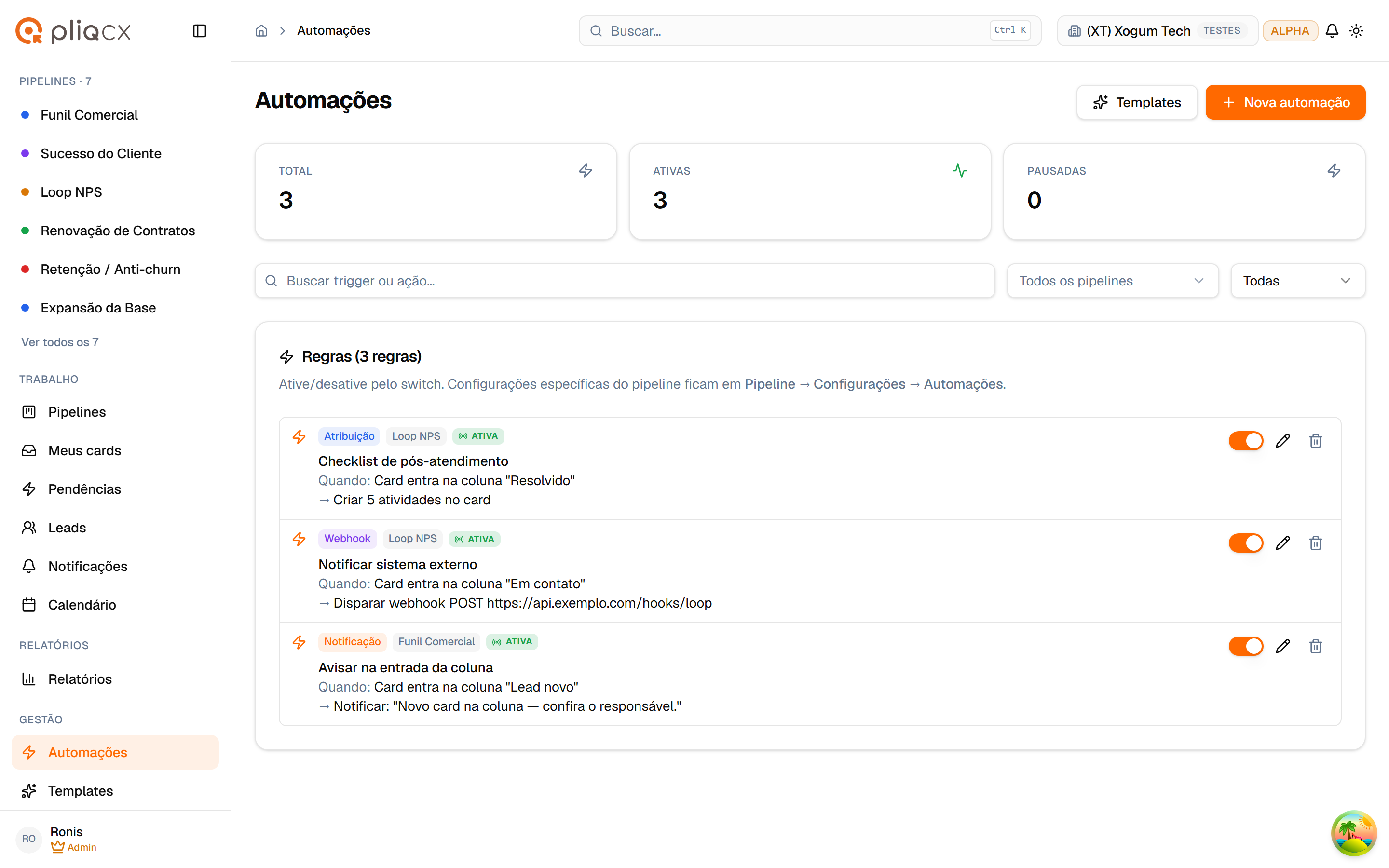The height and width of the screenshot is (868, 1389).
Task: Edit the Checklist de pós-atendimento rule
Action: pos(1283,441)
